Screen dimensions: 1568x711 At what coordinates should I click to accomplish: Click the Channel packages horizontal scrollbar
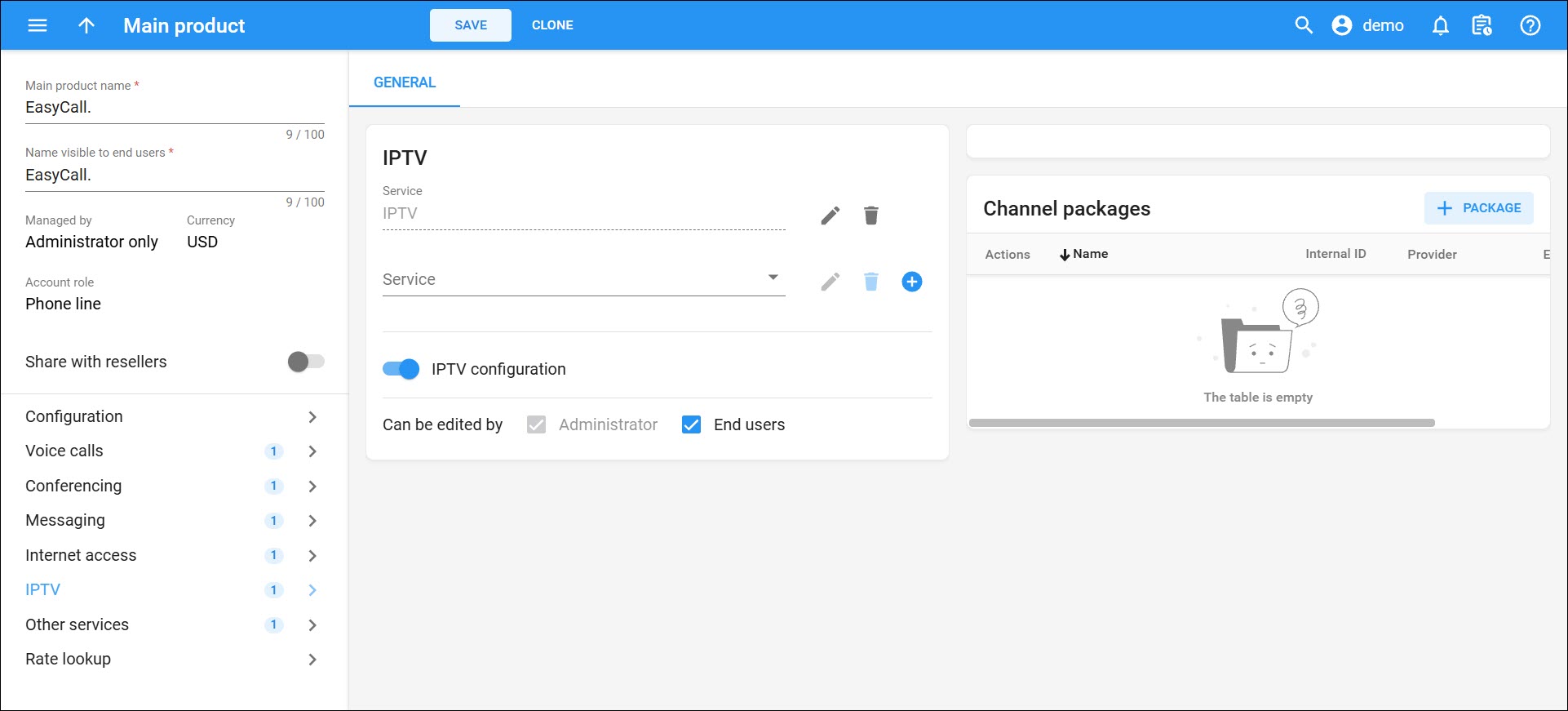[1202, 423]
